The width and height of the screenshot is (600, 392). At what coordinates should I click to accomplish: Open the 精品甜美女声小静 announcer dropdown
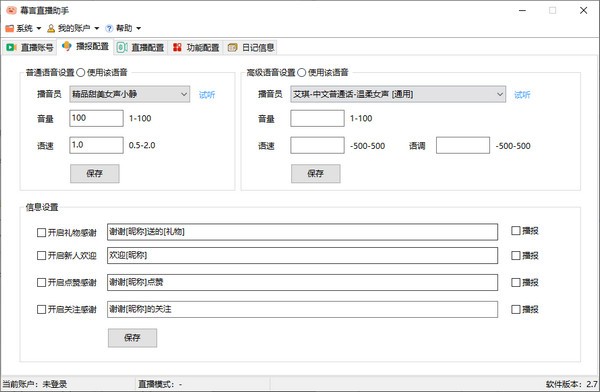coord(130,94)
